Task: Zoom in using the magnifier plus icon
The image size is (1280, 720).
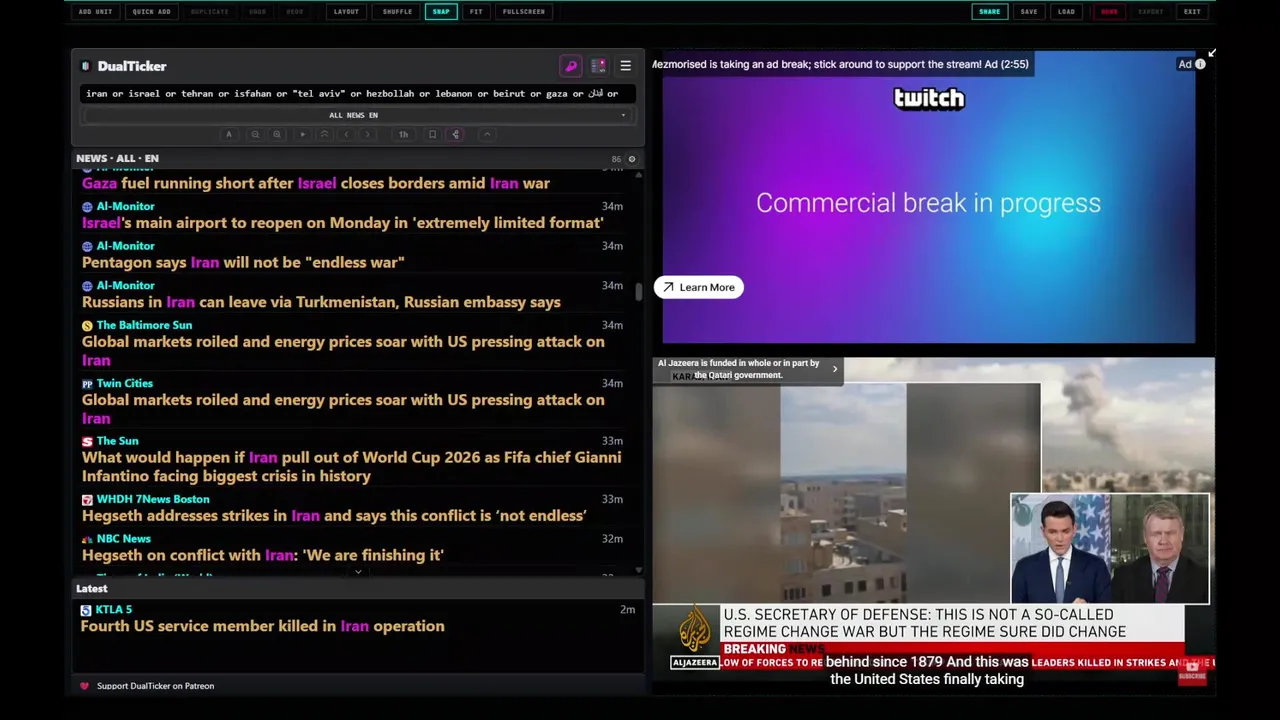Action: coord(277,134)
